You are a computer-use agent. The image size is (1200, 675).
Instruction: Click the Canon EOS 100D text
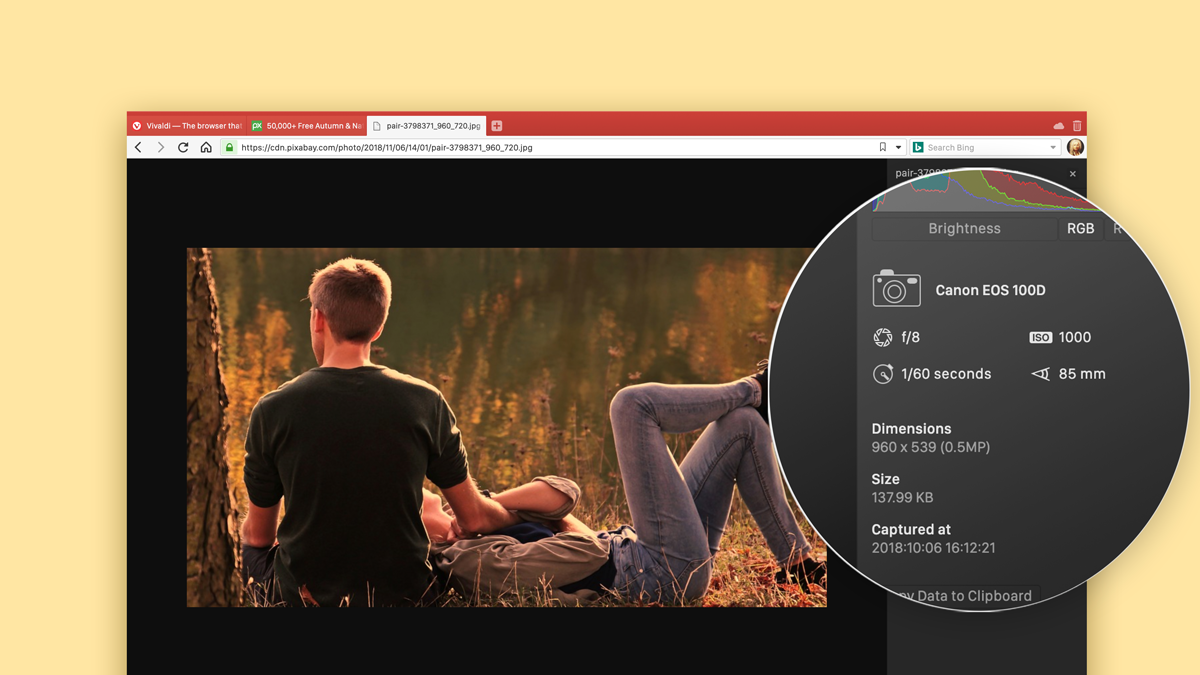point(990,290)
